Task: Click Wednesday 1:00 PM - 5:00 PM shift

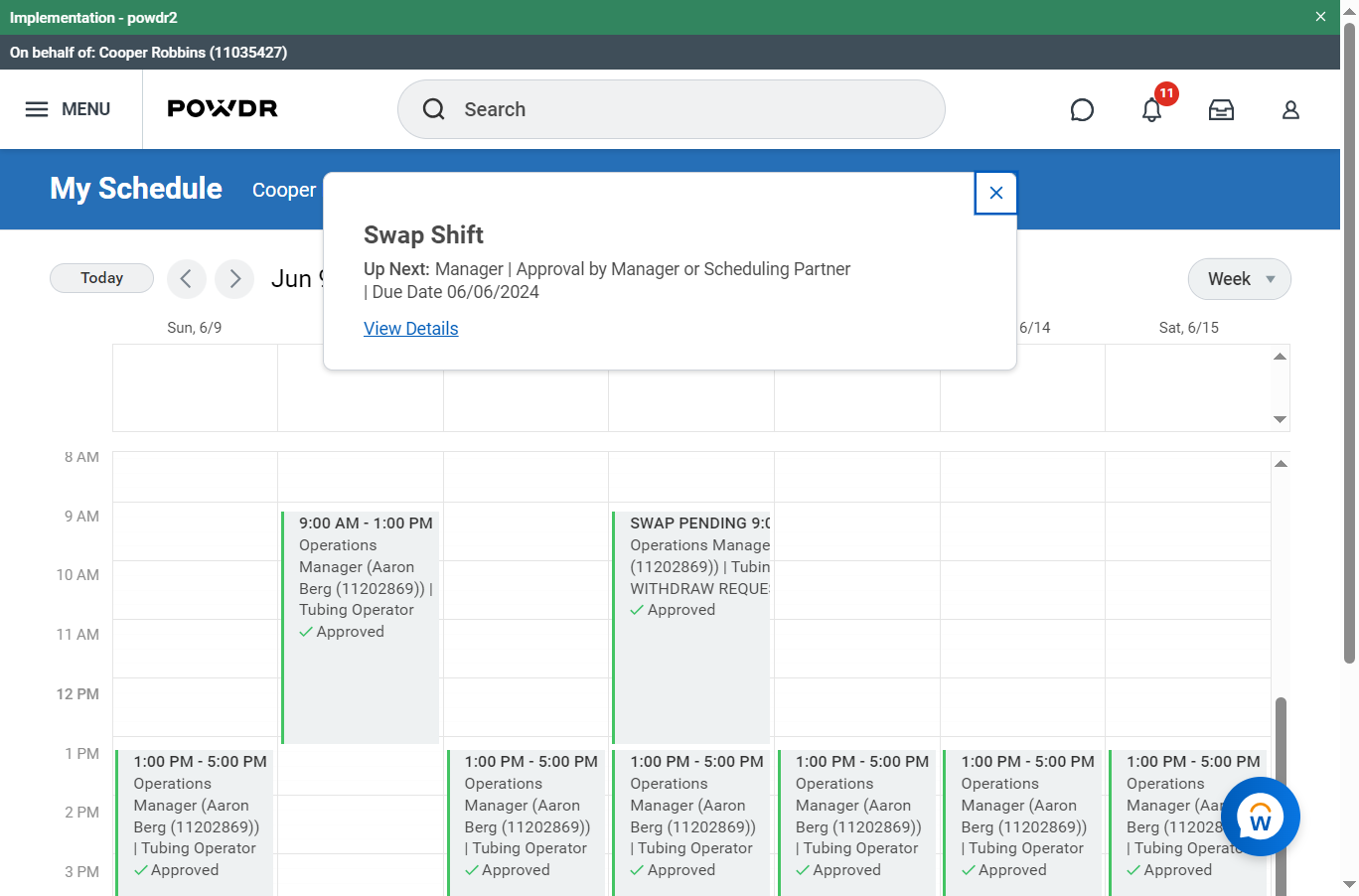Action: pos(691,822)
